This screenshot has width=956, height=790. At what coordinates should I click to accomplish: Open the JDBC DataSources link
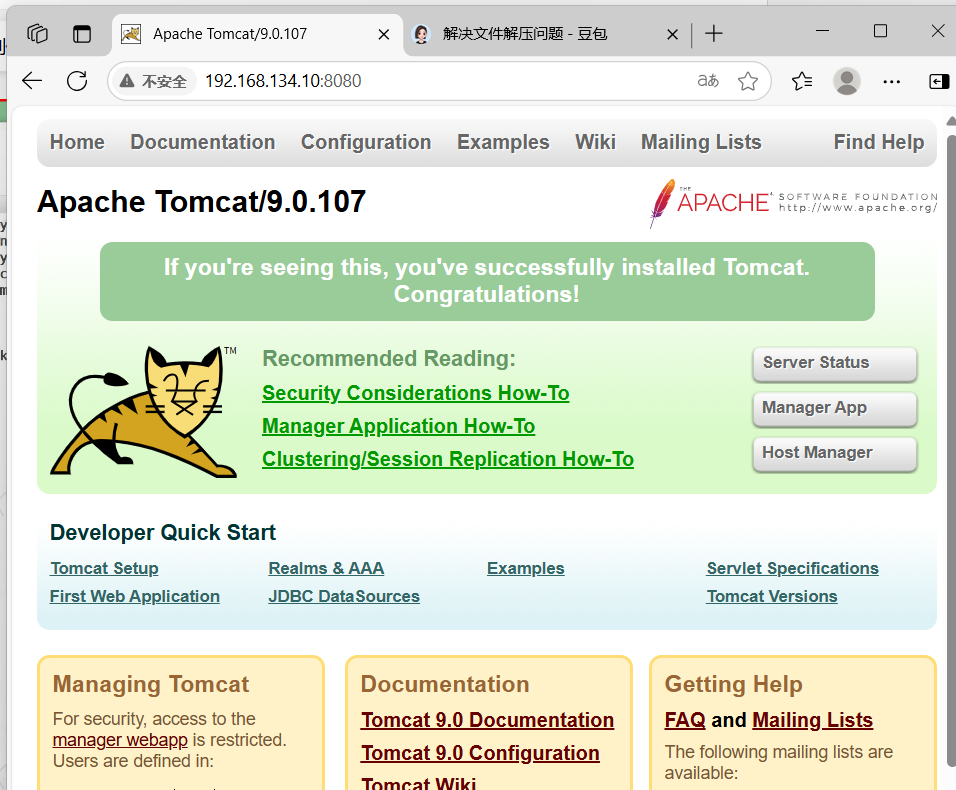coord(344,596)
